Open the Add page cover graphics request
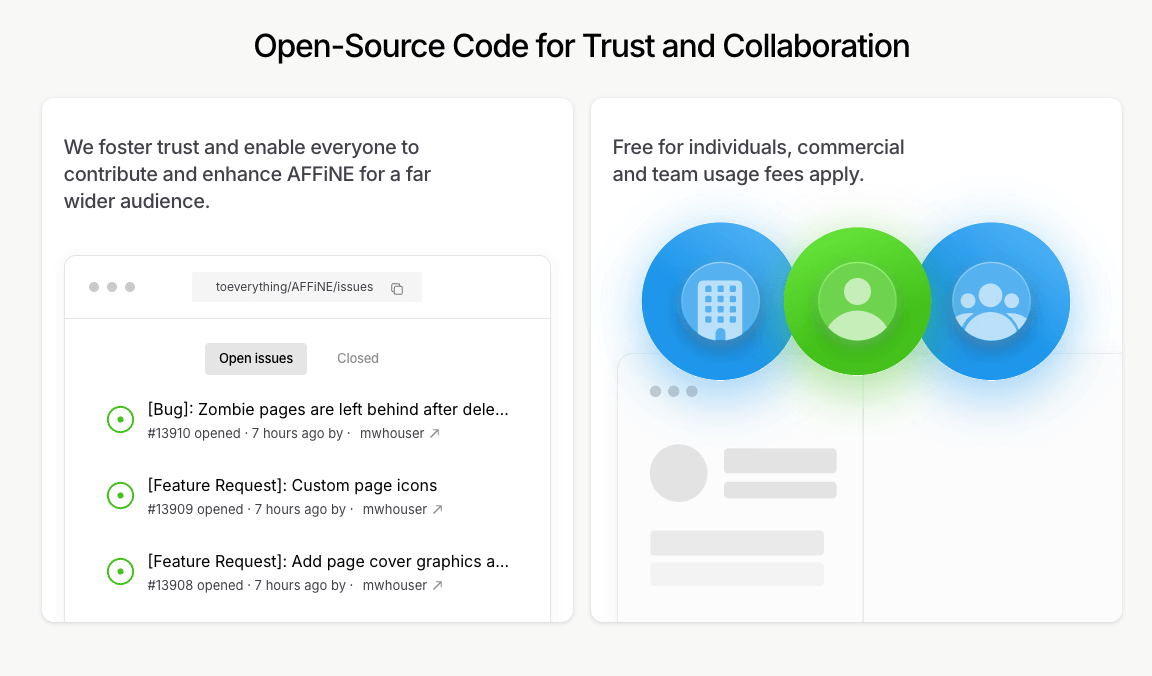 [x=328, y=561]
